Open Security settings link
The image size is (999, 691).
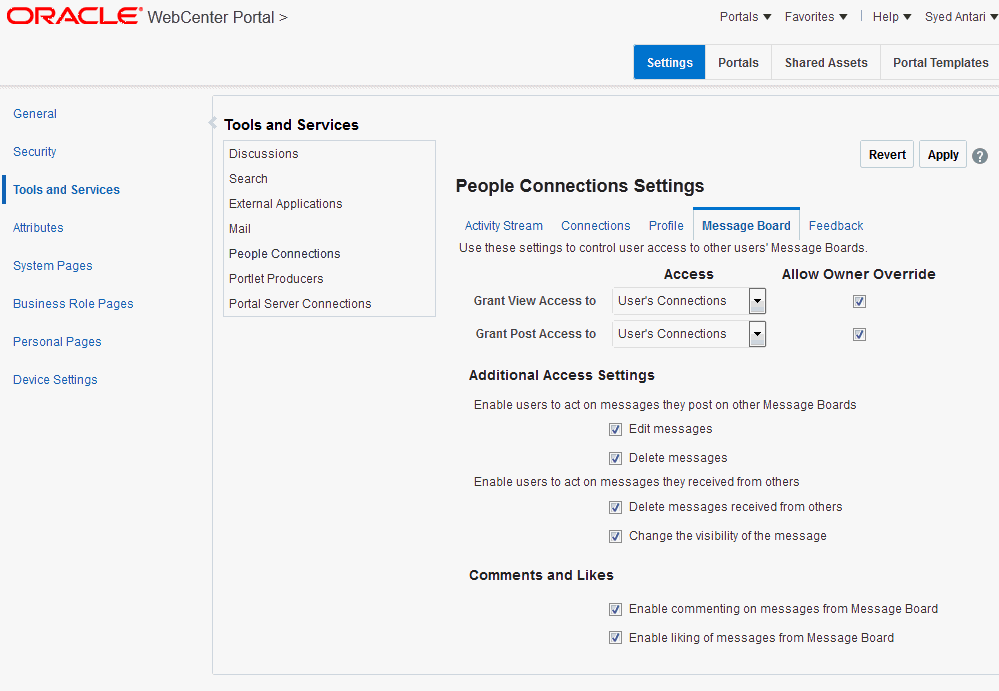pos(34,152)
